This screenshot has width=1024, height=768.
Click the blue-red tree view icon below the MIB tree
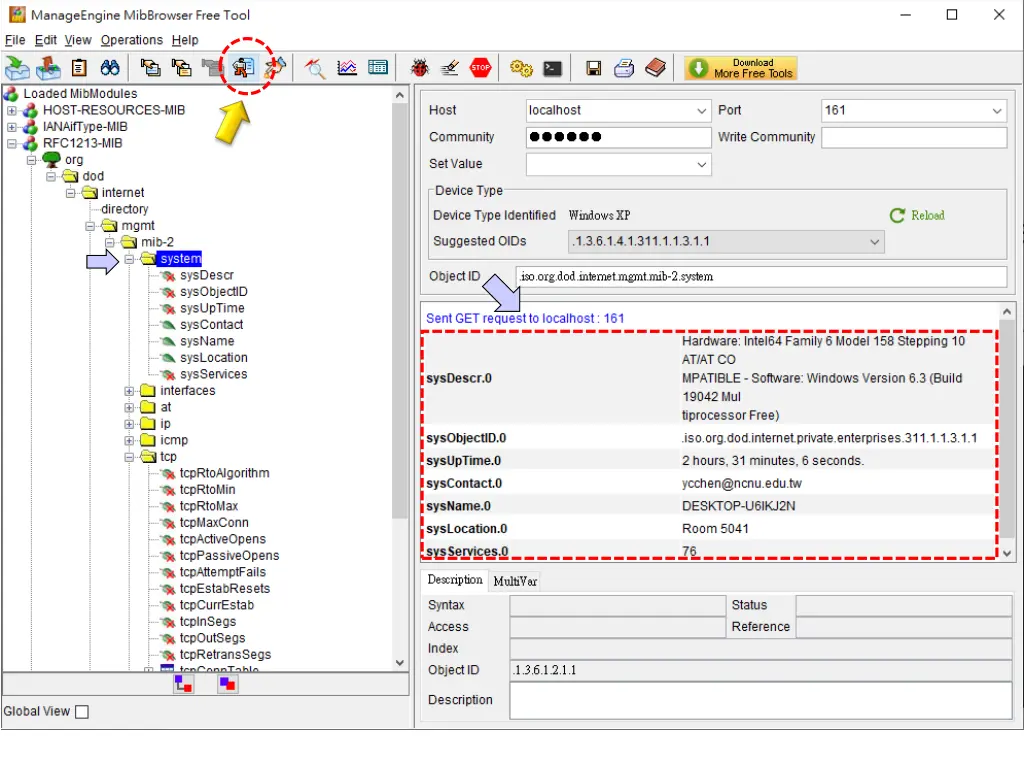[184, 684]
